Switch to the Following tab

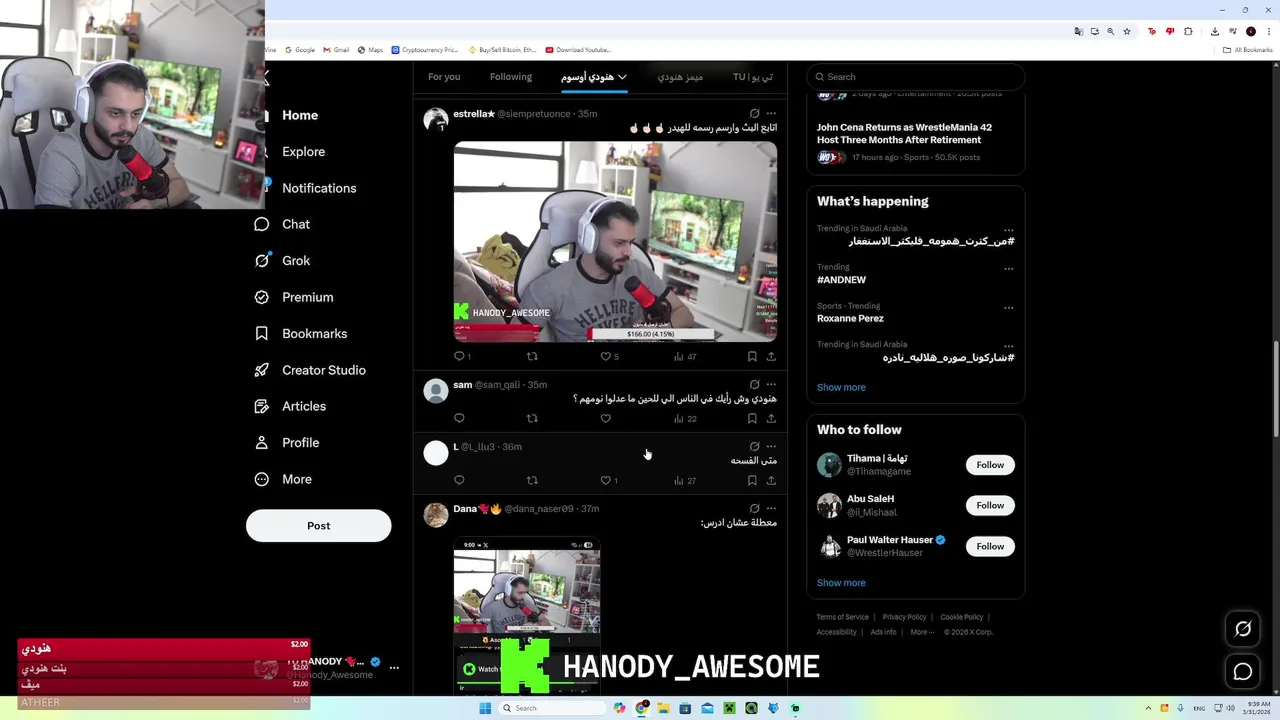coord(511,77)
